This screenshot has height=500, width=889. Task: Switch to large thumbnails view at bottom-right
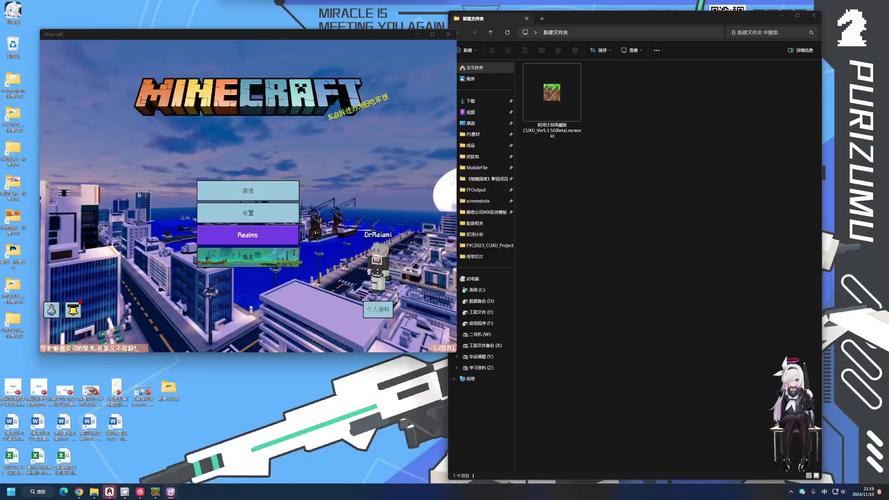tap(816, 476)
